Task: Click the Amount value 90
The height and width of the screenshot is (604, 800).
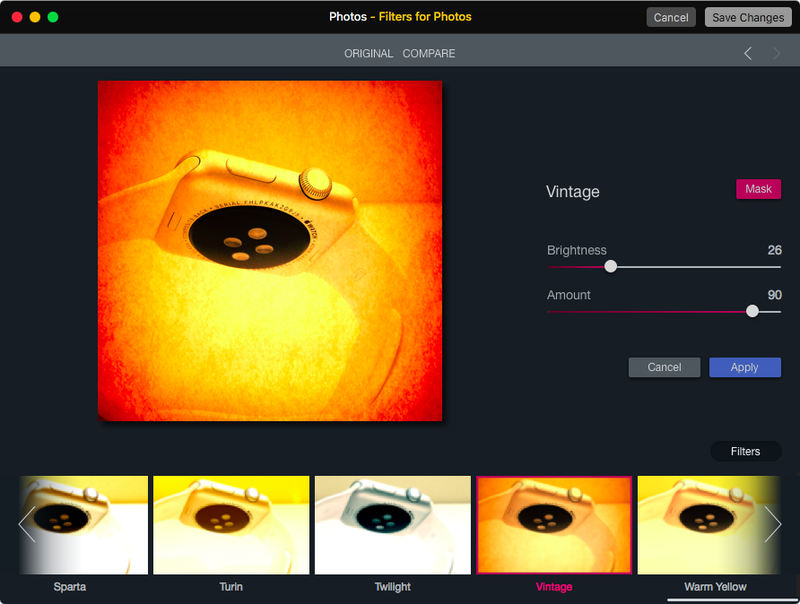Action: pos(774,295)
